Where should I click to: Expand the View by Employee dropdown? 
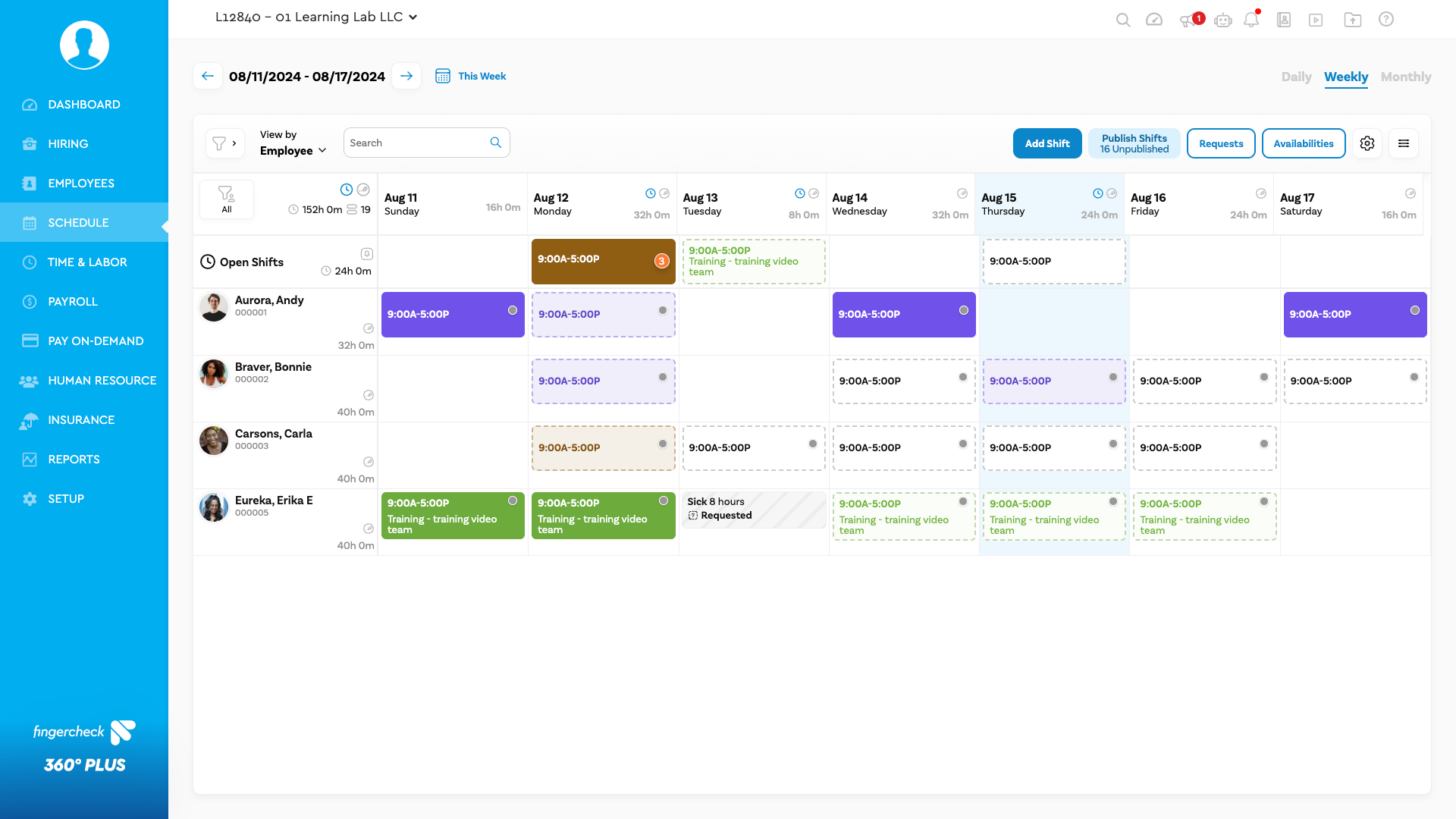click(293, 150)
